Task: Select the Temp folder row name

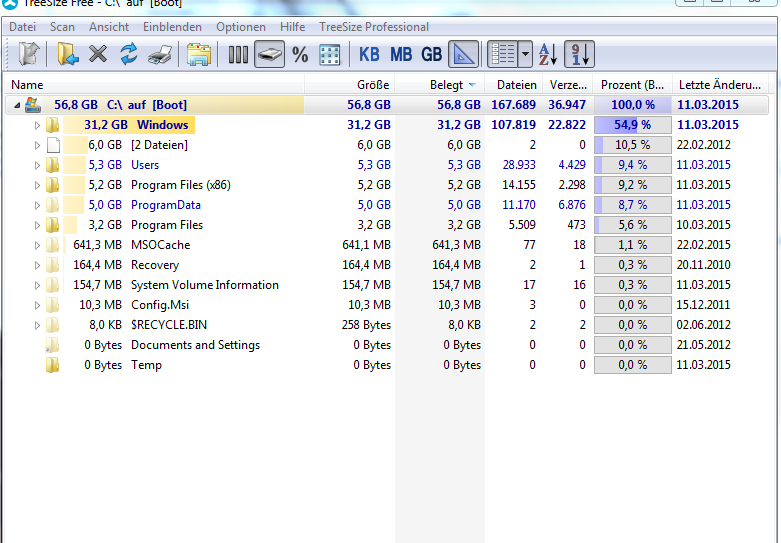Action: tap(146, 365)
